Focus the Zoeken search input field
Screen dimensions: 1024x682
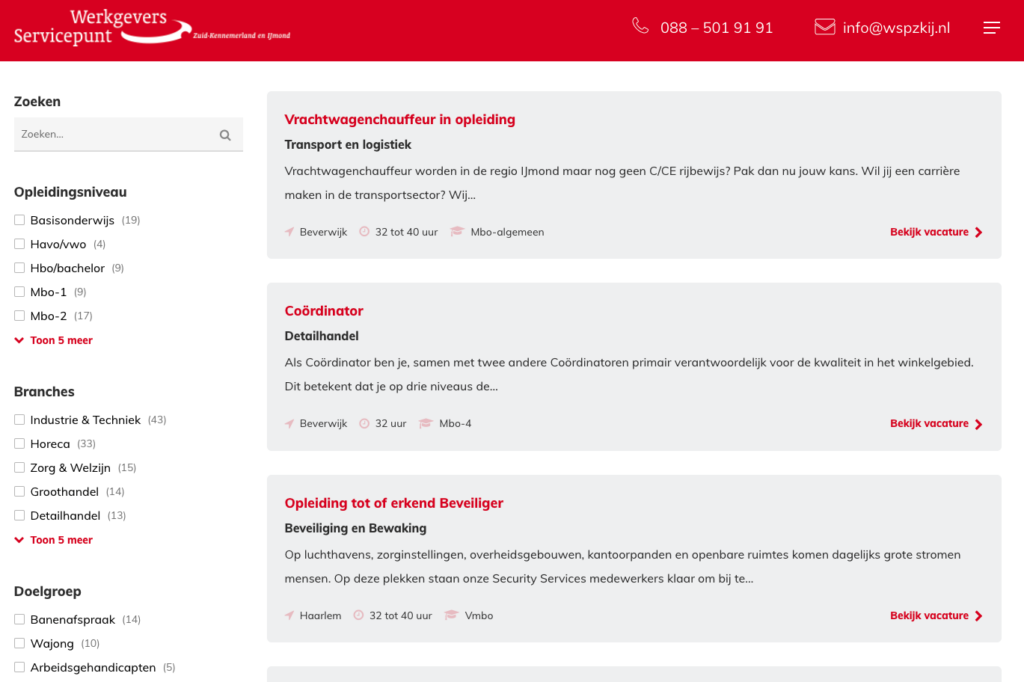coord(115,134)
